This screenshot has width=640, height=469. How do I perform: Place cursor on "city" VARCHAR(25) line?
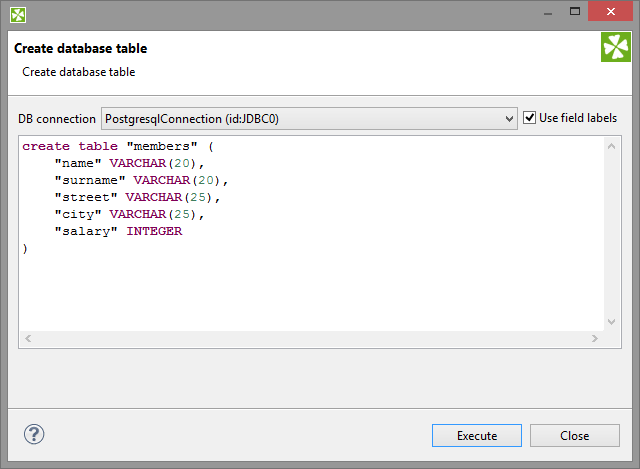click(x=129, y=214)
